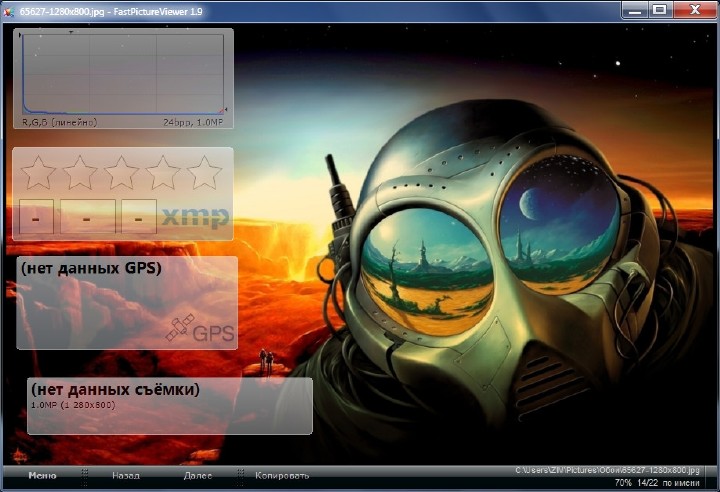Image resolution: width=720 pixels, height=492 pixels.
Task: Click the third rating star
Action: pyautogui.click(x=121, y=172)
